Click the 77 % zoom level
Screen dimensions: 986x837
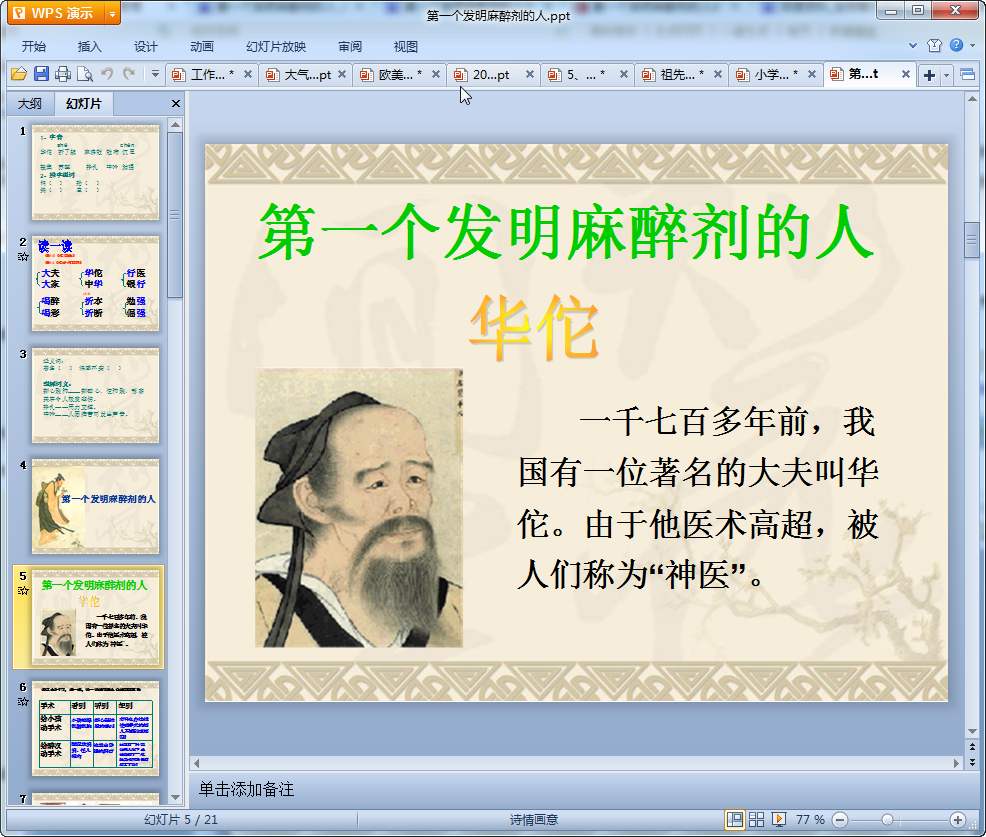pyautogui.click(x=810, y=819)
